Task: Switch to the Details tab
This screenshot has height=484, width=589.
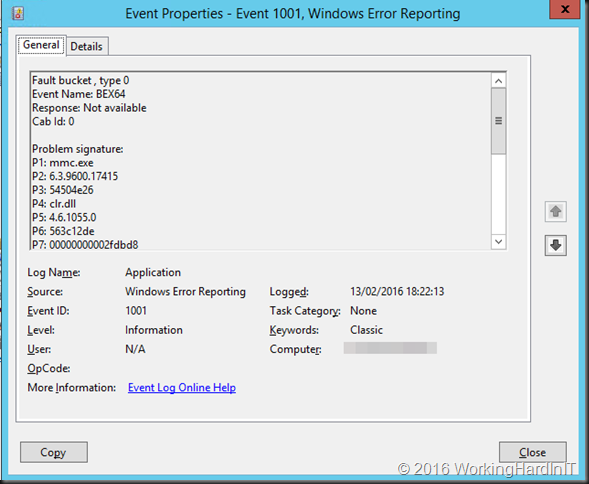Action: [86, 47]
